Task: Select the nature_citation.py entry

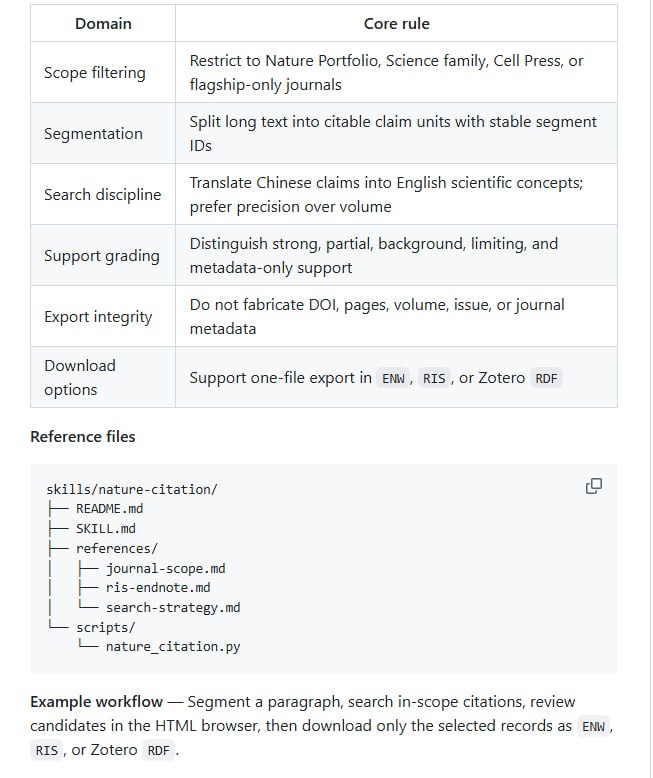Action: click(173, 647)
